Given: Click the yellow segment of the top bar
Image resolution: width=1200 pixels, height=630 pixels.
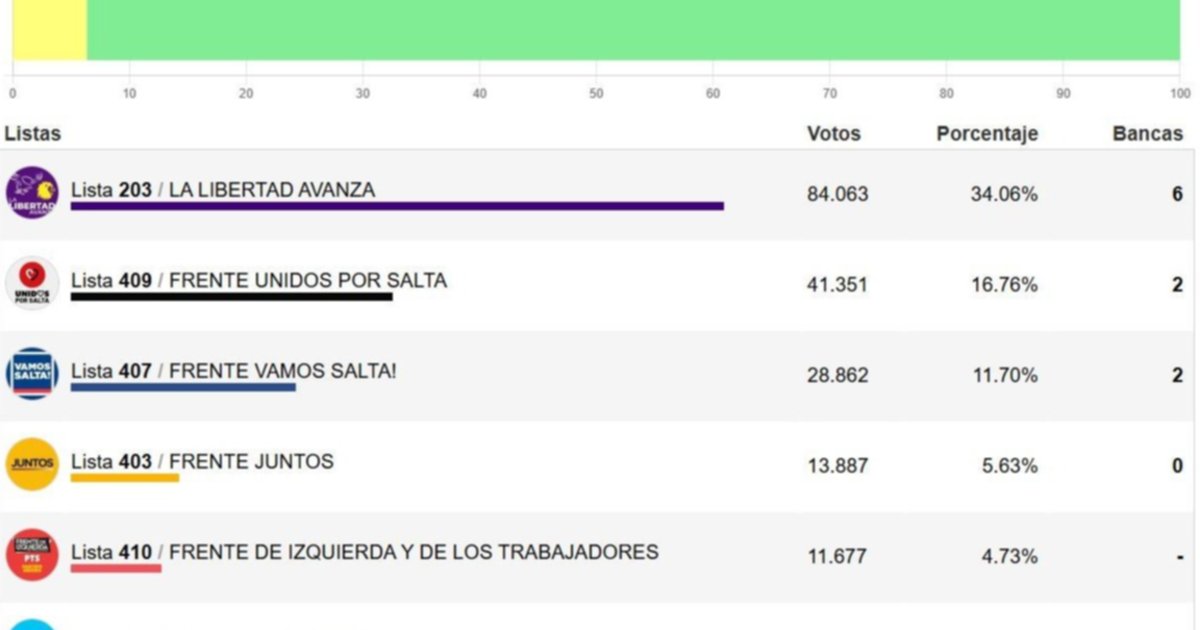Looking at the screenshot, I should point(49,30).
